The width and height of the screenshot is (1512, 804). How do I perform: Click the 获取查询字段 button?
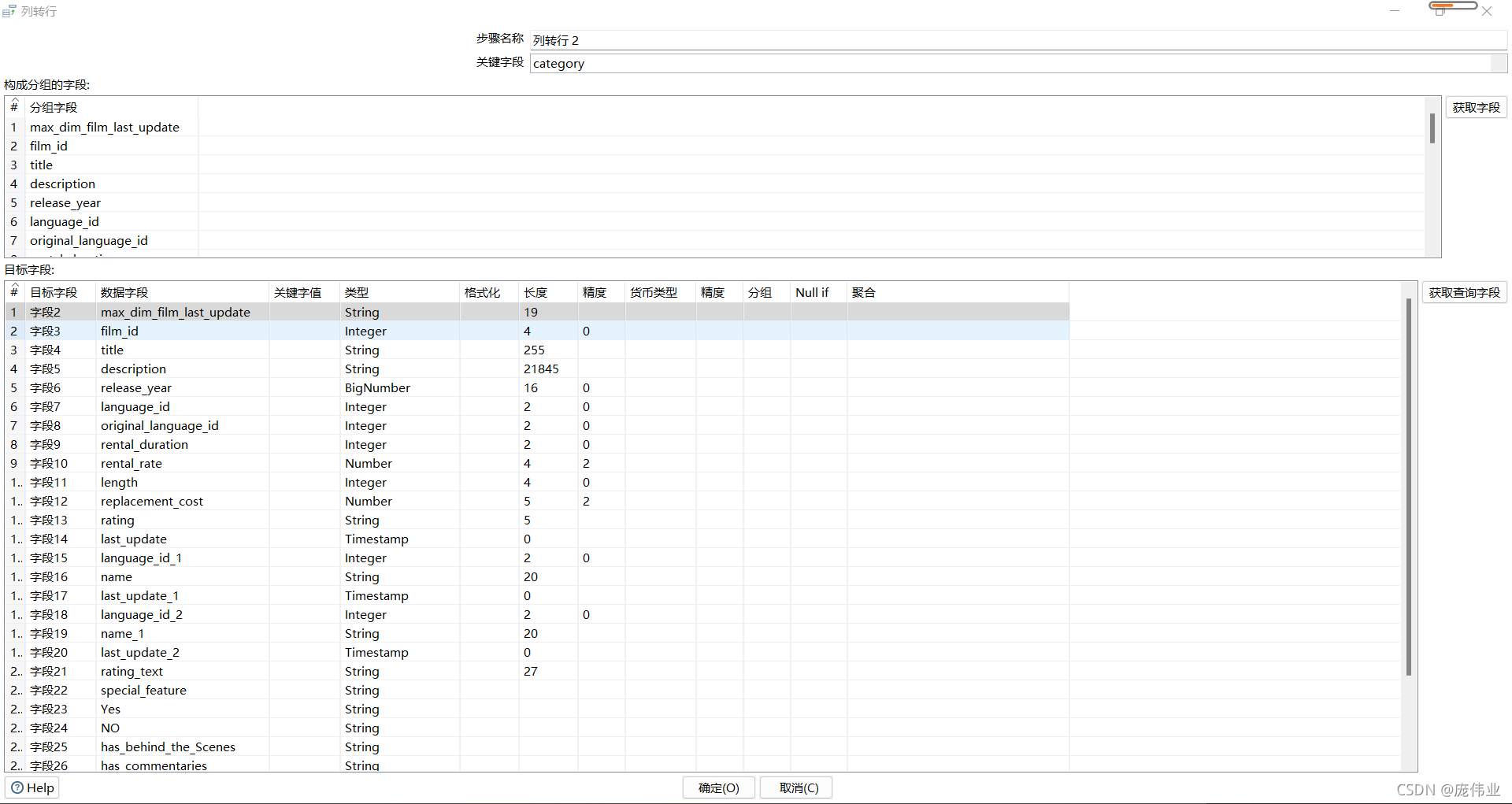1464,292
